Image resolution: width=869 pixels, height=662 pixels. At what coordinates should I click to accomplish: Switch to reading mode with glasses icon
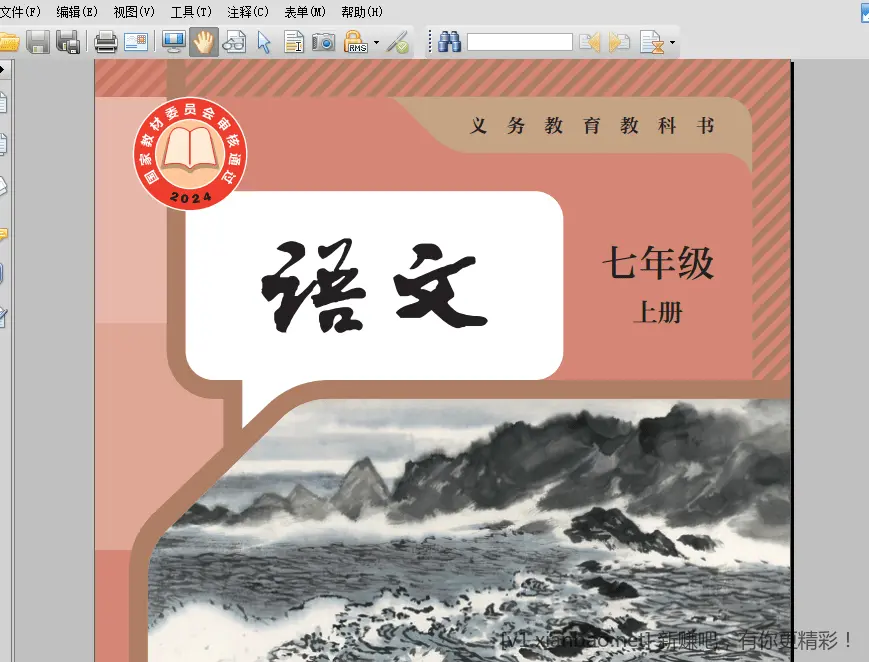click(x=234, y=42)
